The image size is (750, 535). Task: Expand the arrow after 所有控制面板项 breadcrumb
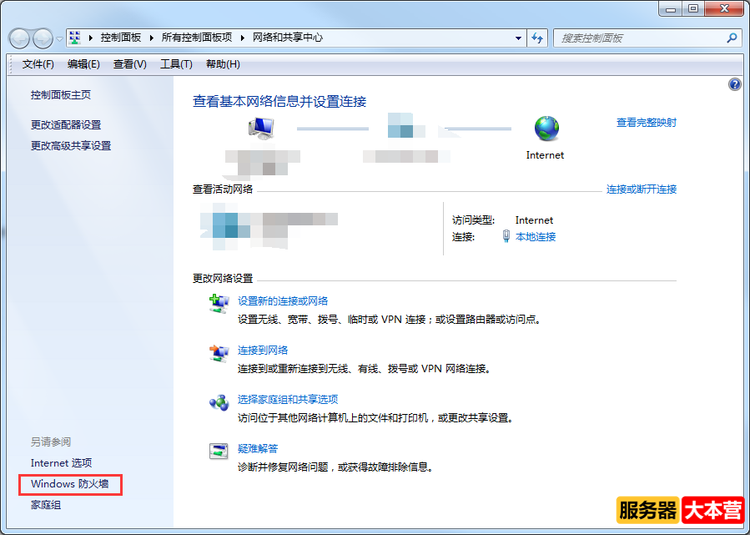pyautogui.click(x=243, y=38)
